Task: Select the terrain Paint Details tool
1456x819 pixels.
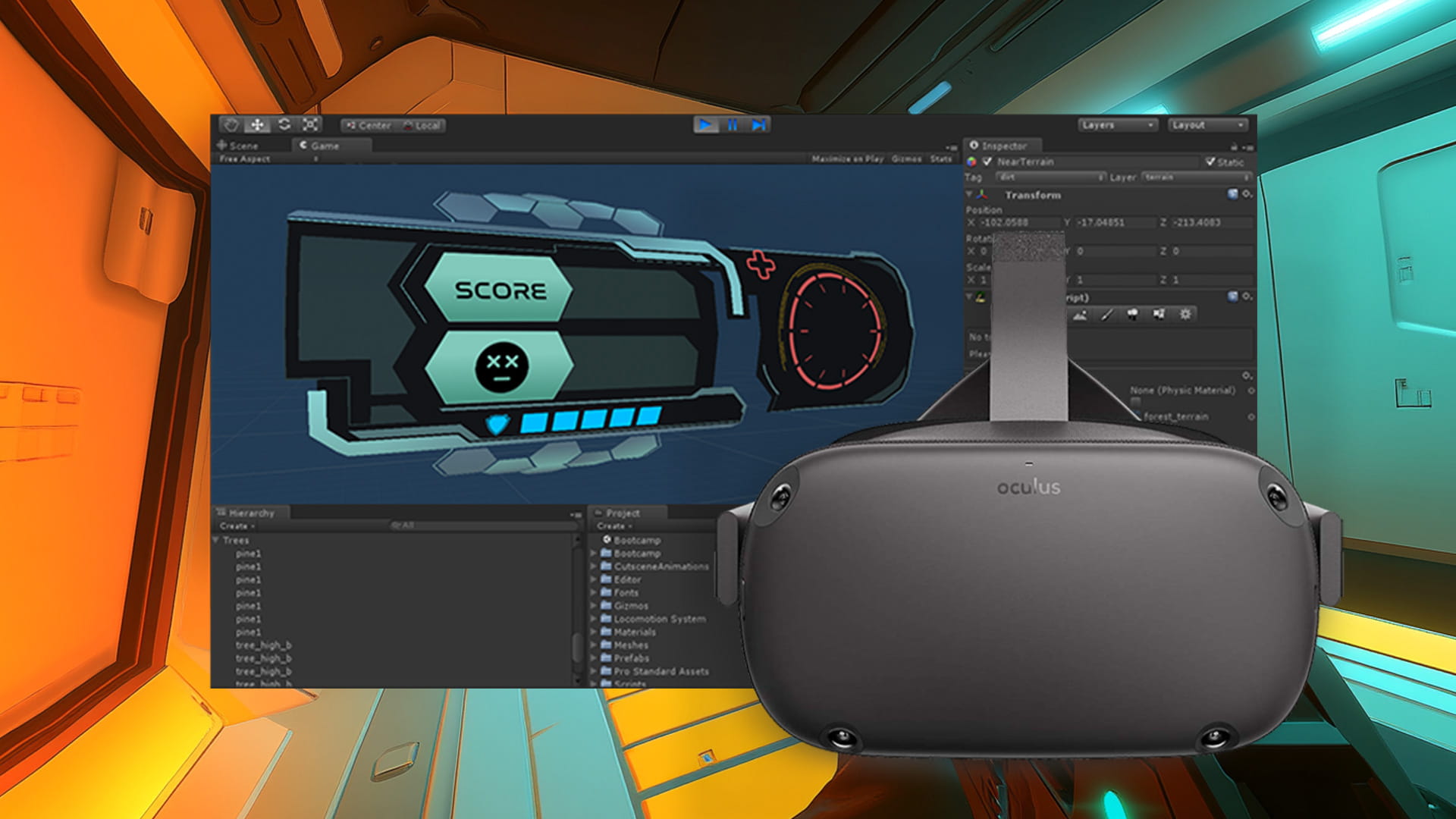Action: click(x=1159, y=314)
